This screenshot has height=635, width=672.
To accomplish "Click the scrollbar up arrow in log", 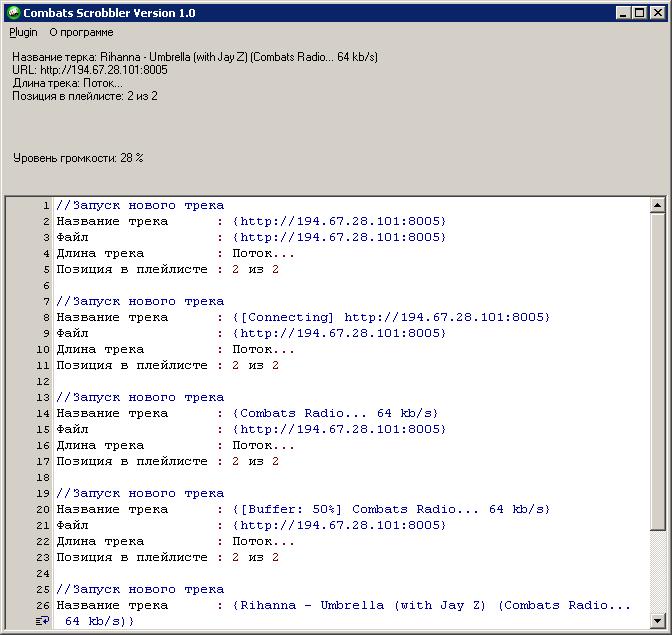I will pyautogui.click(x=657, y=205).
